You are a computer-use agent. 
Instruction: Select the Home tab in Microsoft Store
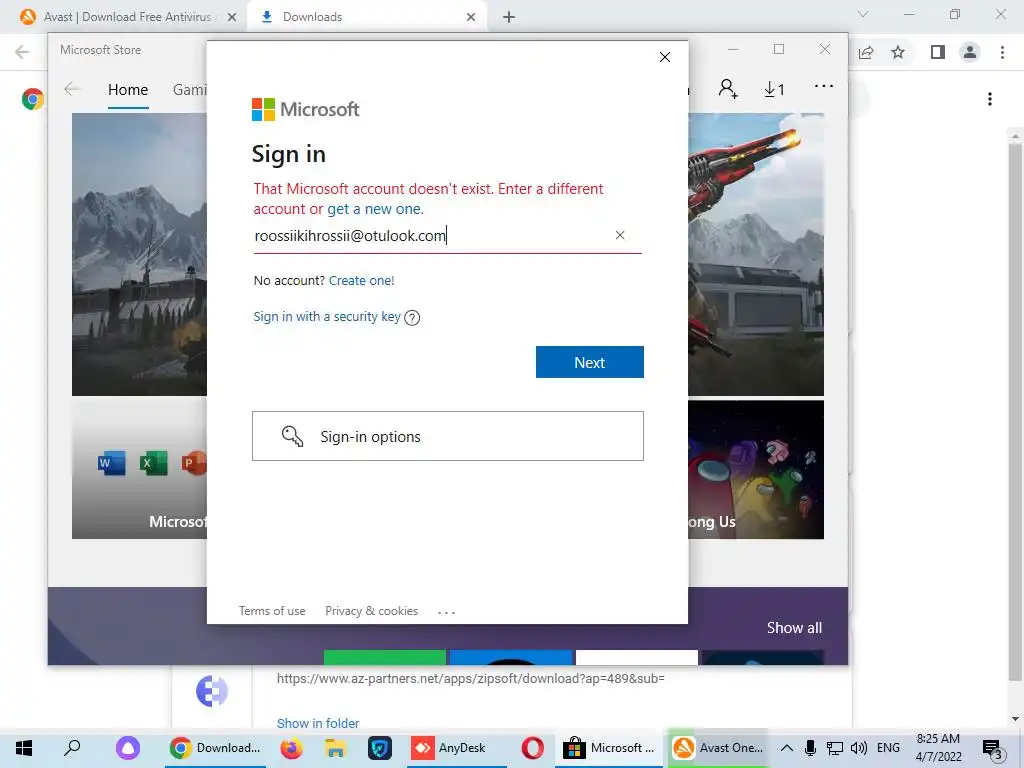click(x=128, y=89)
